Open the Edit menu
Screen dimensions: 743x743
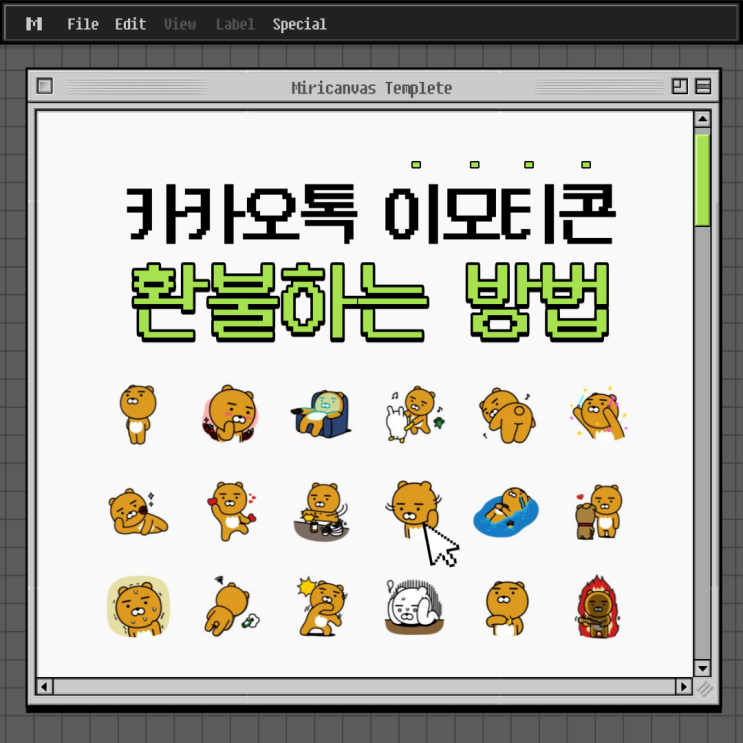tap(130, 24)
